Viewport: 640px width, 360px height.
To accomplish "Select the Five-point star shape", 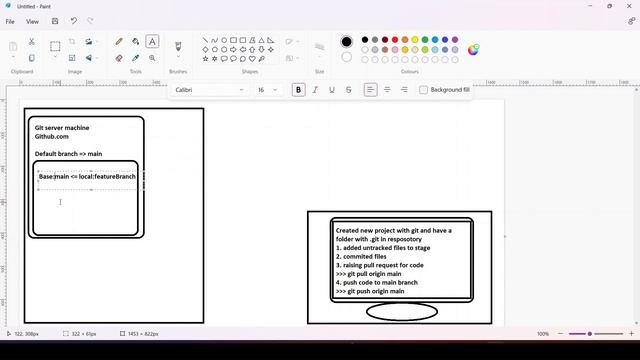I will (205, 59).
